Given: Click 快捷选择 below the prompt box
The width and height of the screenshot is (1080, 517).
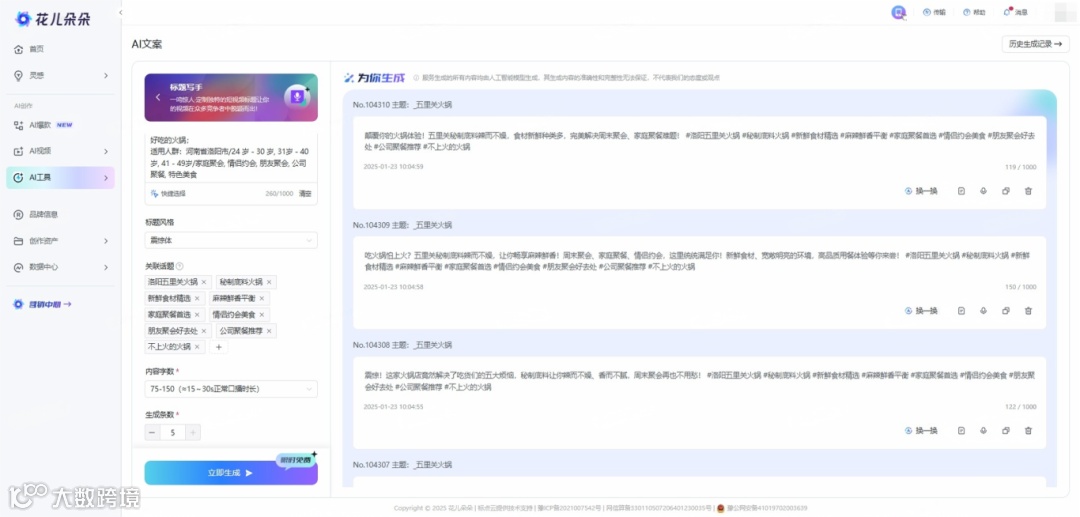Looking at the screenshot, I should pos(168,193).
